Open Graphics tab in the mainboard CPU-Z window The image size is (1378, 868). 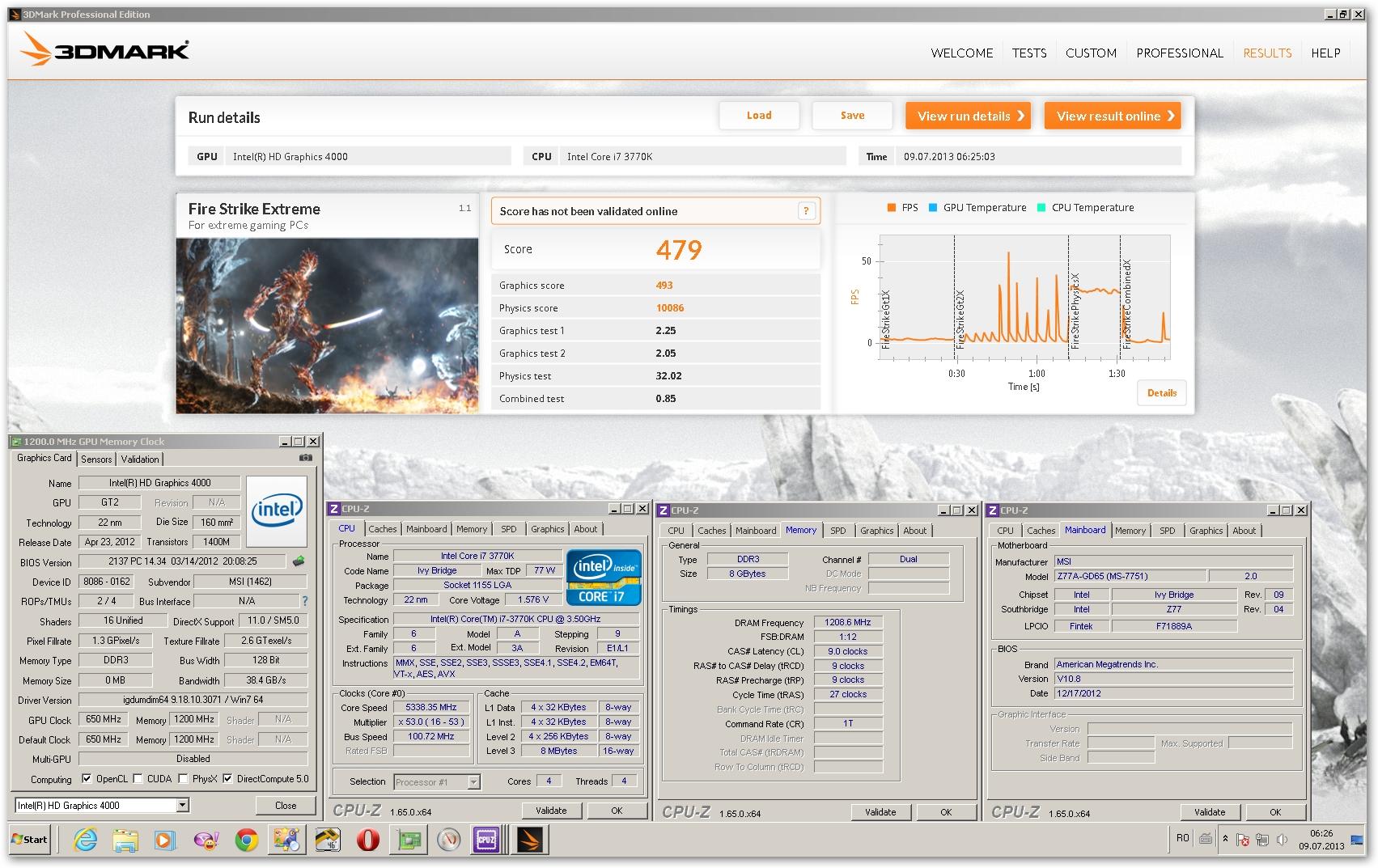click(1206, 531)
